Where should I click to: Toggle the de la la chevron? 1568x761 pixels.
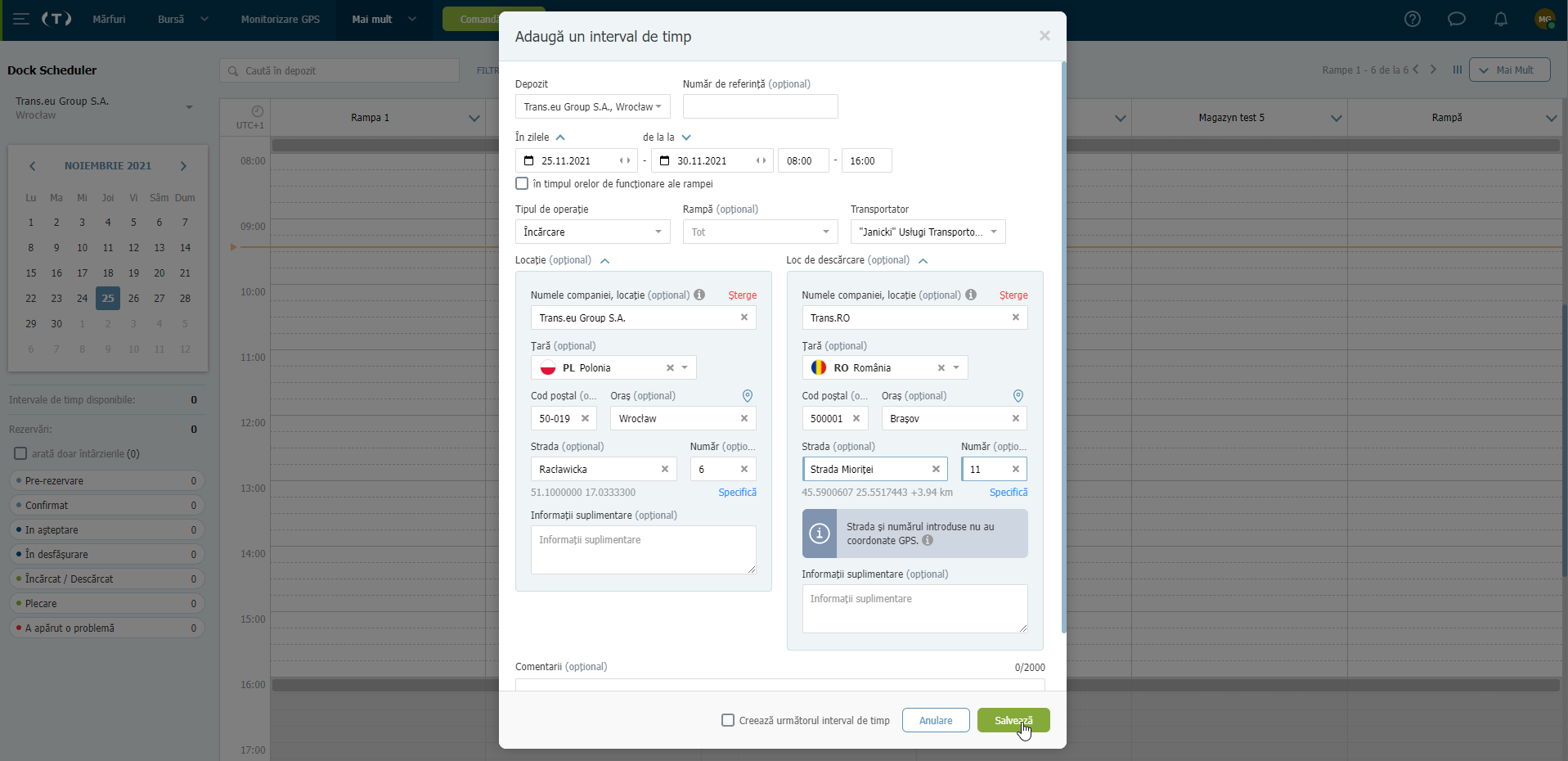[686, 137]
